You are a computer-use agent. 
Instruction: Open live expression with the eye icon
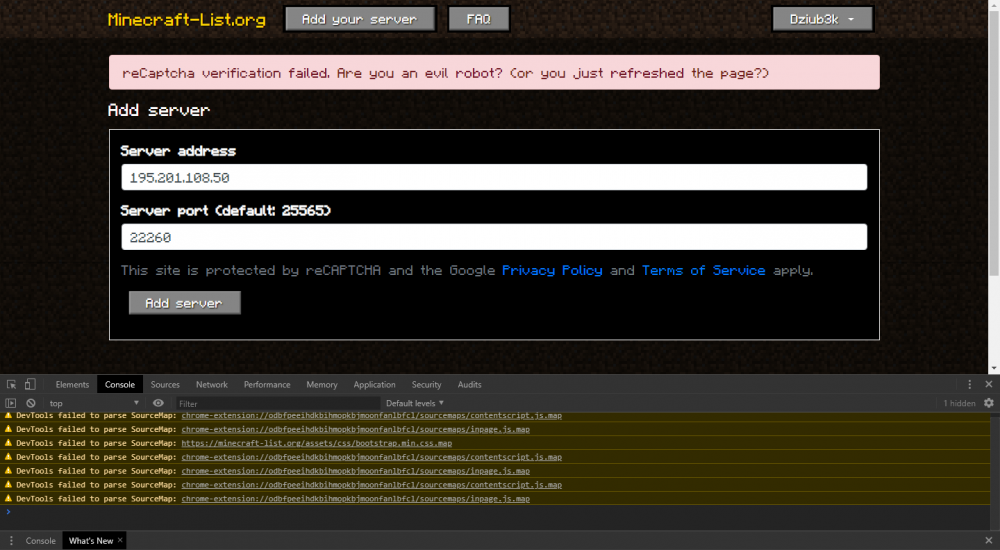158,403
